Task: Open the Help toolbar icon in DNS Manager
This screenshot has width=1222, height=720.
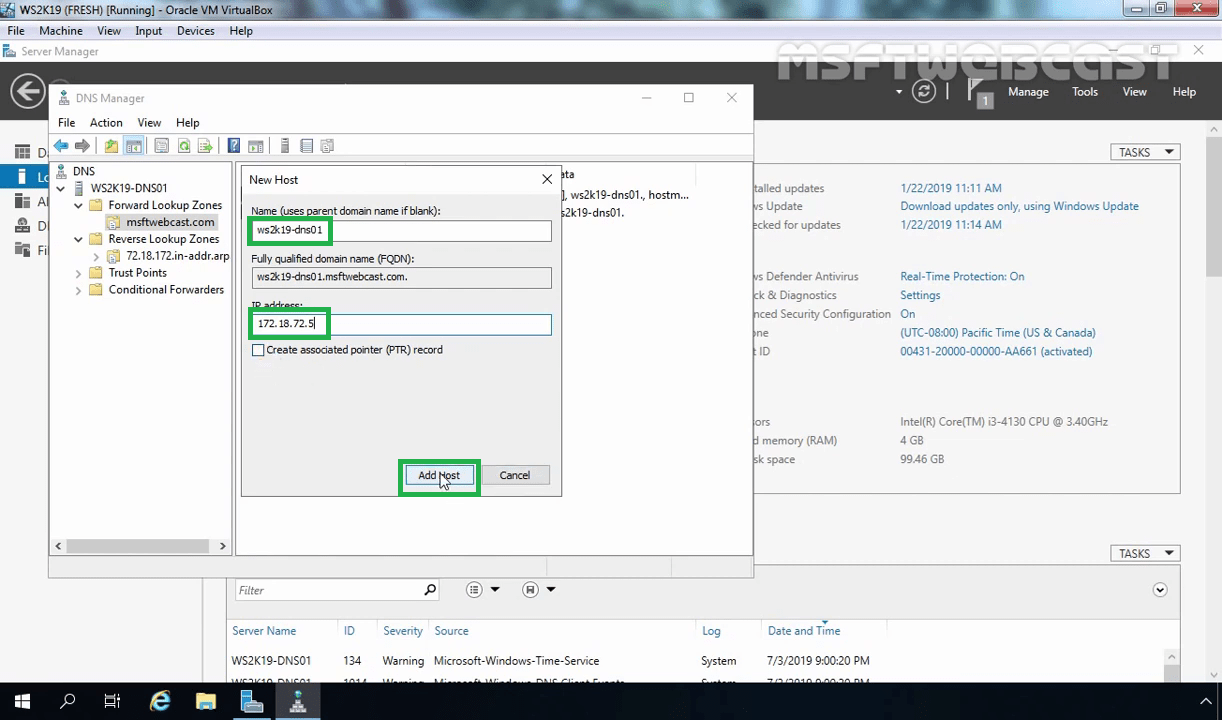Action: 234,146
